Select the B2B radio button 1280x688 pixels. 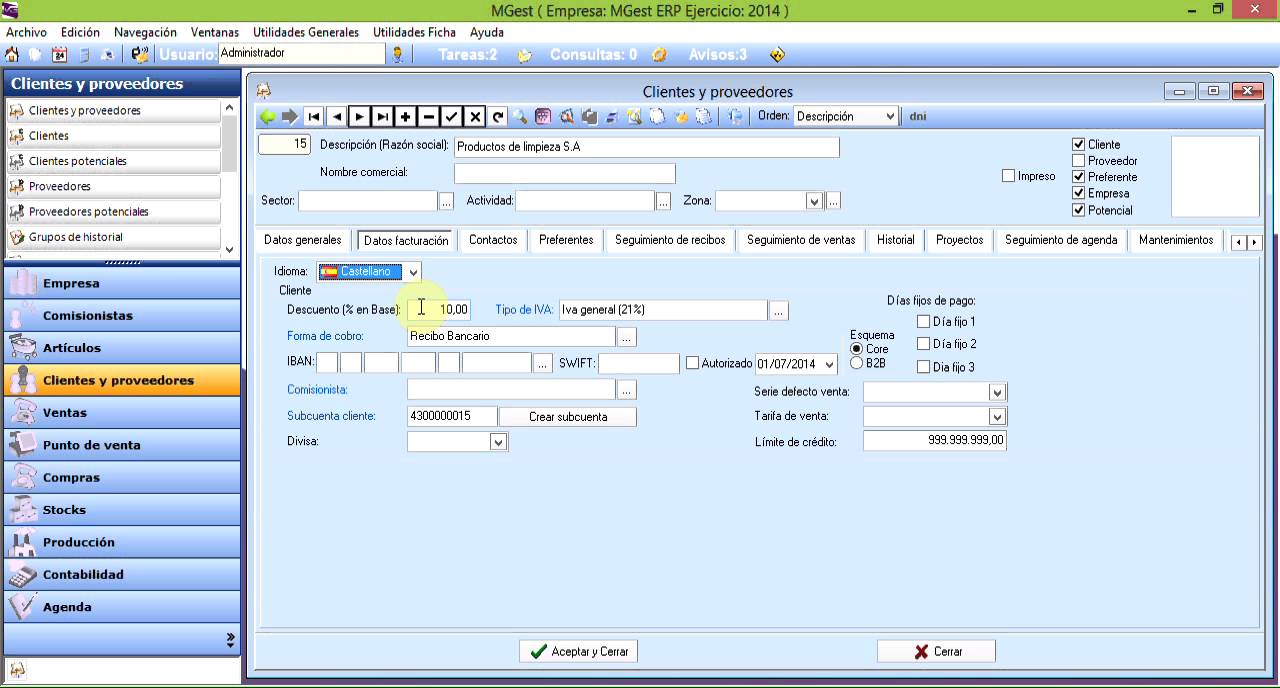click(x=856, y=363)
